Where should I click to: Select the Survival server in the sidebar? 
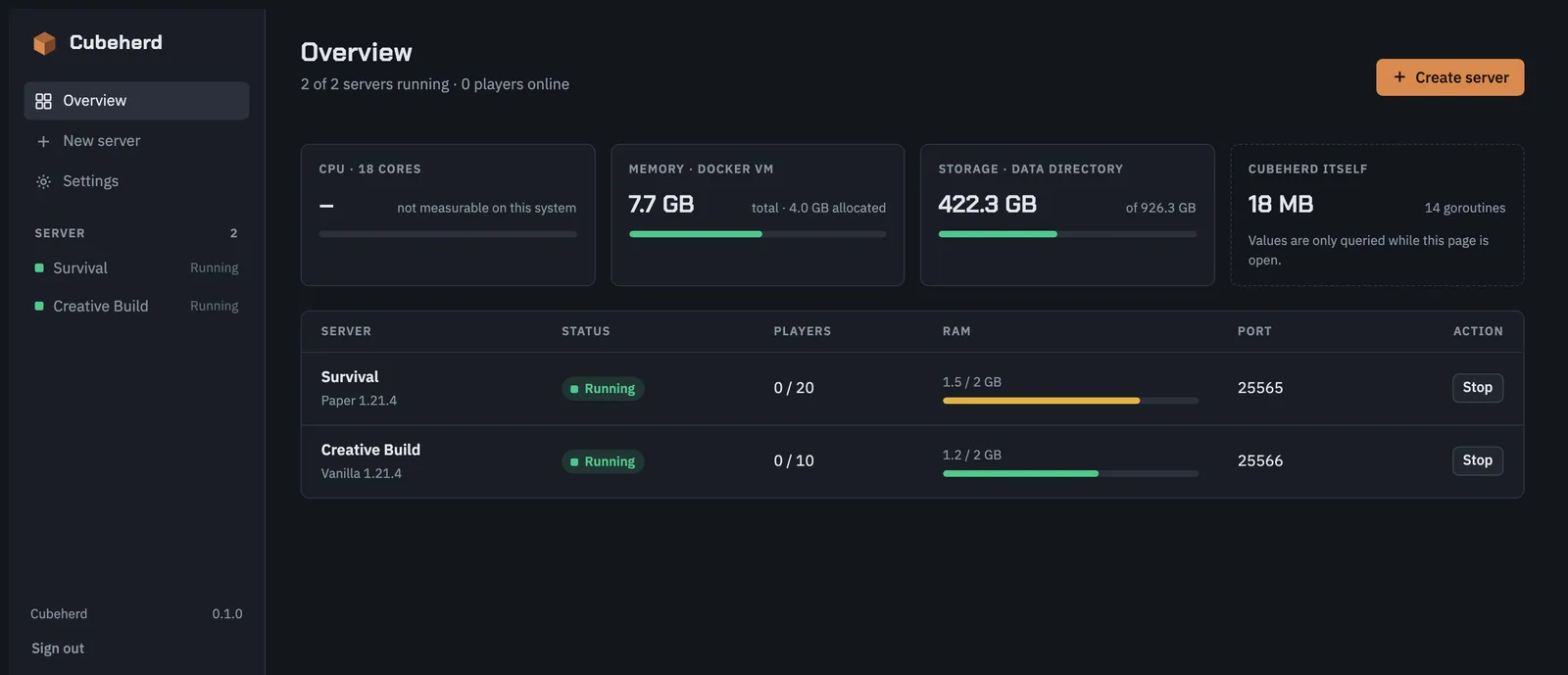coord(136,267)
